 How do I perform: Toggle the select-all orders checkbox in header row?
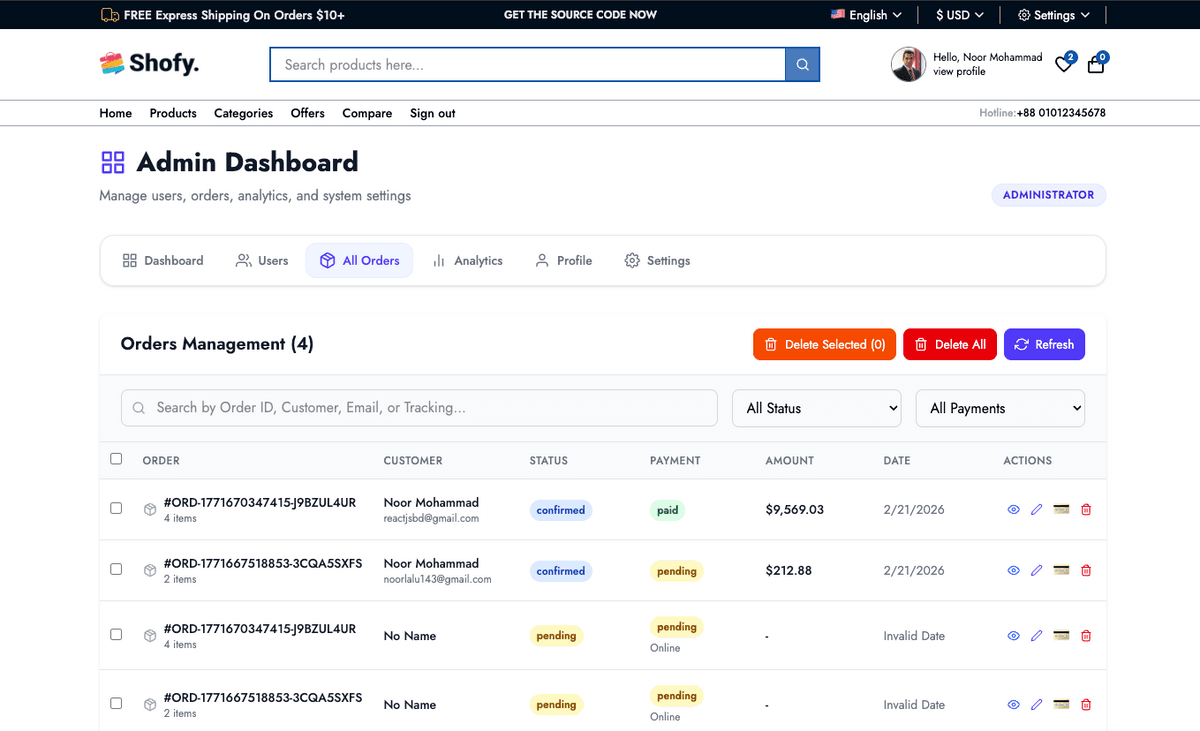click(x=116, y=459)
